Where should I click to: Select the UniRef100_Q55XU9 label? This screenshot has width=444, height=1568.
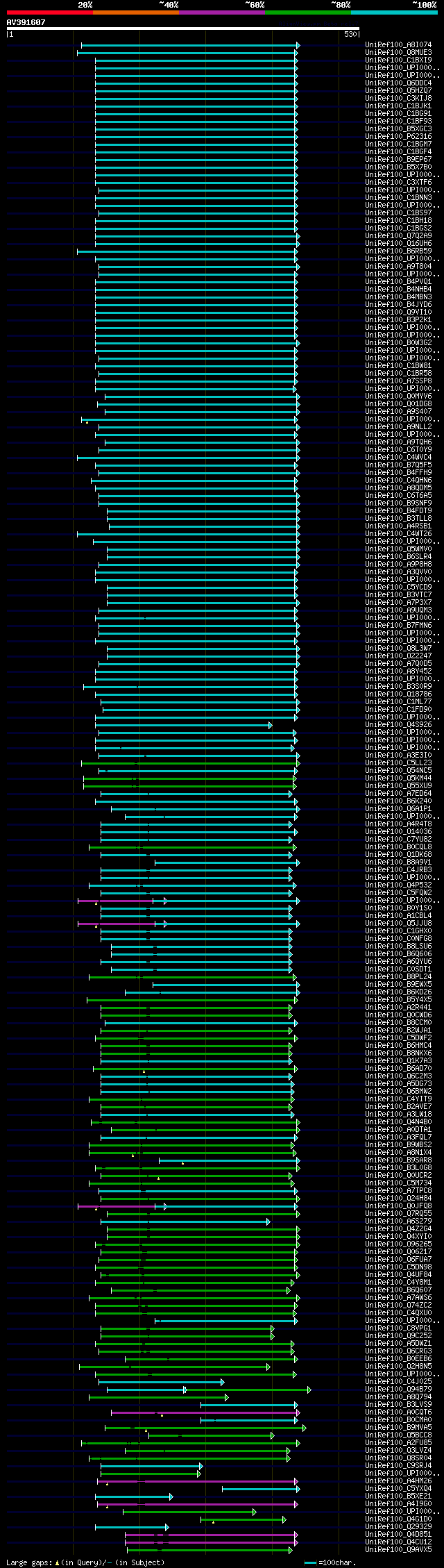pyautogui.click(x=398, y=785)
